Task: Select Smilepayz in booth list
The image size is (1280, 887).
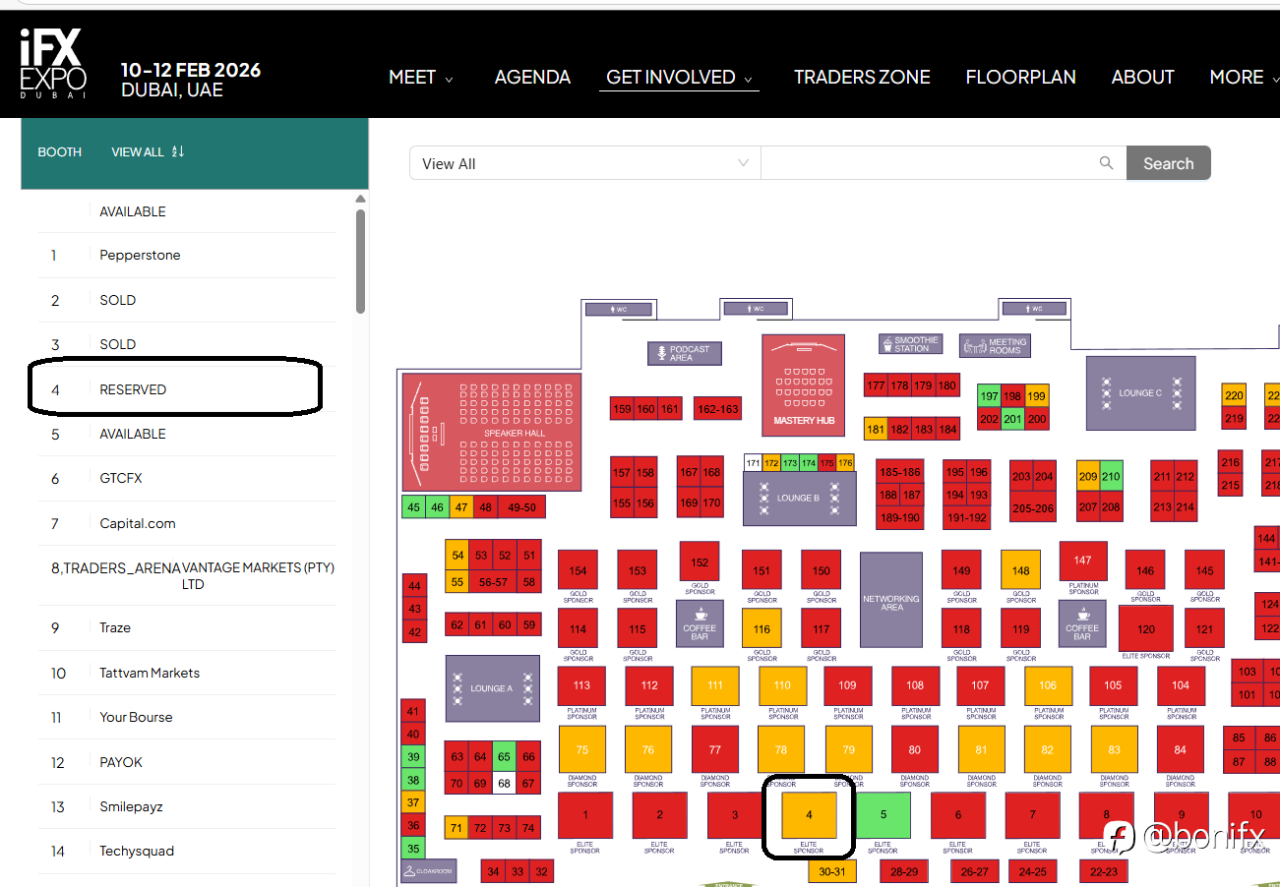Action: 187,806
